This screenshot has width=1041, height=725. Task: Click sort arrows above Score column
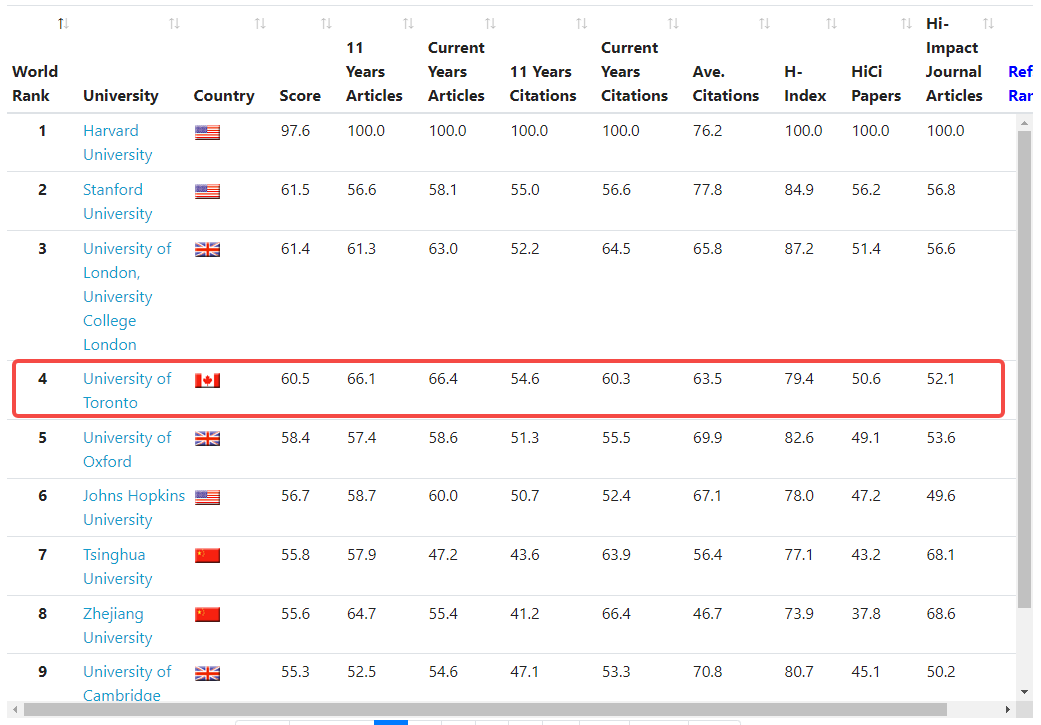[x=326, y=24]
